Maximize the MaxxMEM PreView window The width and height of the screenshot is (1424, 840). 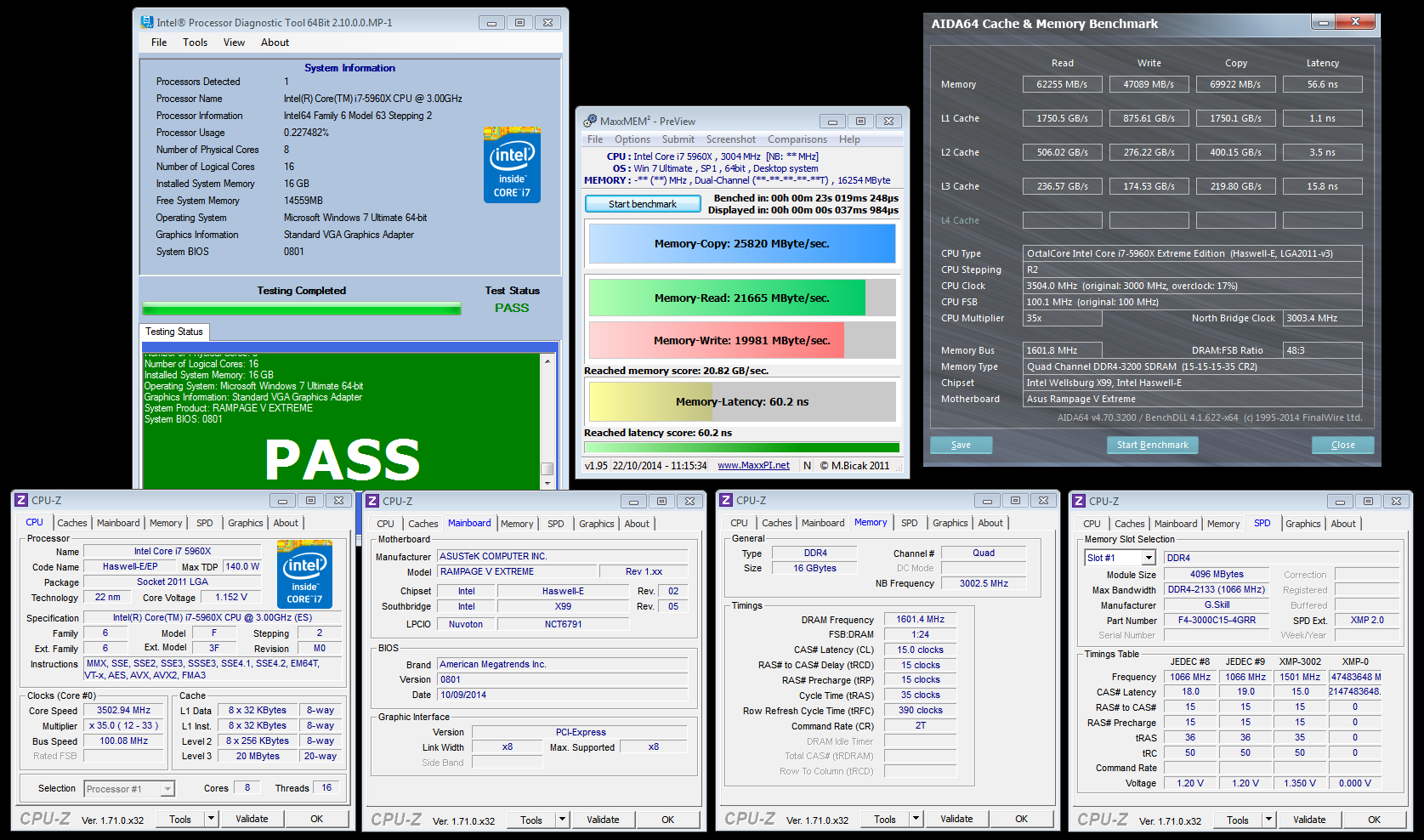tap(860, 121)
